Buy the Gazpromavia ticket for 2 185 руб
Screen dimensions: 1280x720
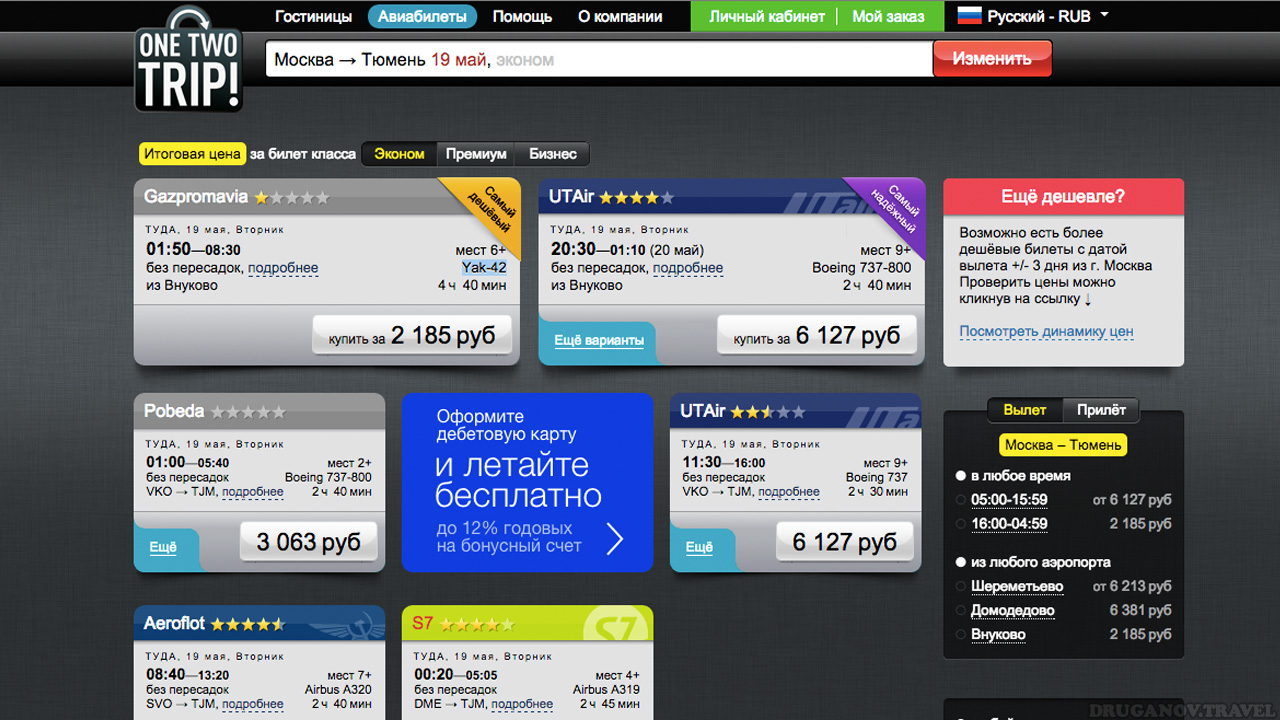(x=412, y=337)
